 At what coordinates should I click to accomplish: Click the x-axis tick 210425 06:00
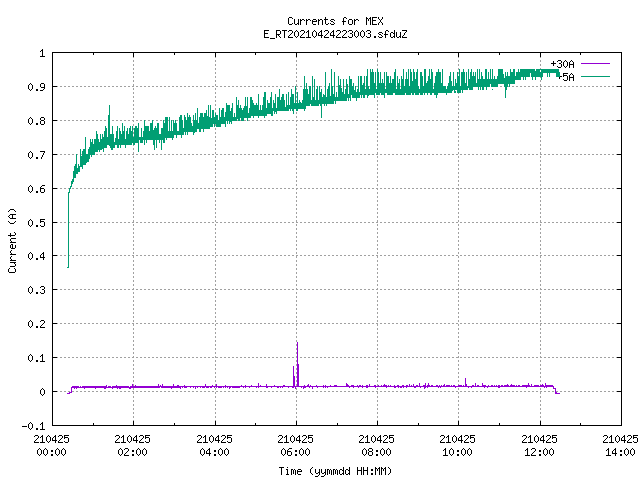point(296,446)
